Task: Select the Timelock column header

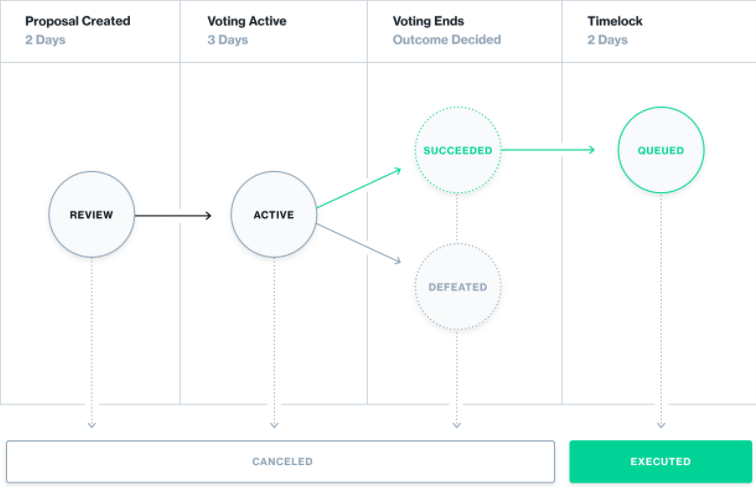Action: point(617,20)
